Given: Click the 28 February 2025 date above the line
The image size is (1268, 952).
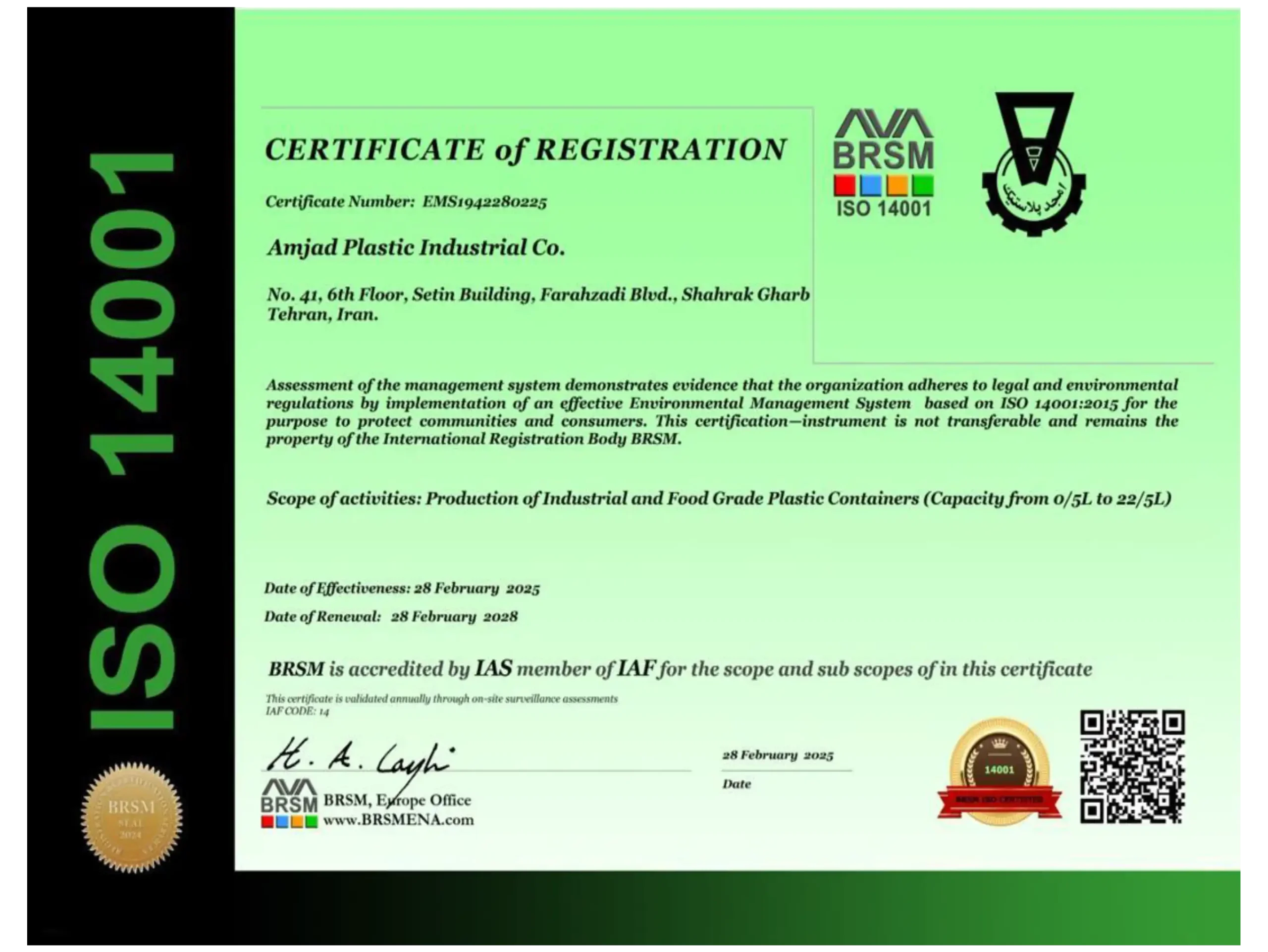Looking at the screenshot, I should [x=778, y=755].
